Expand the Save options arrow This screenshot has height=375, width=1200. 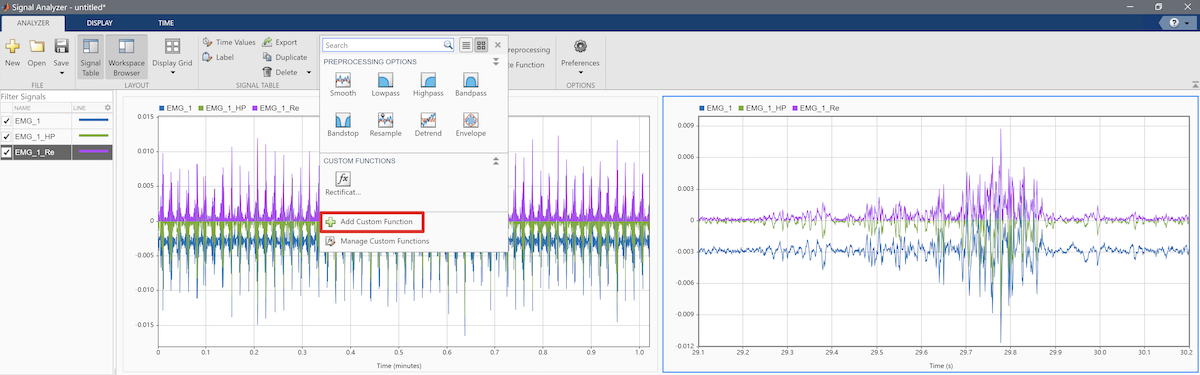tap(61, 73)
